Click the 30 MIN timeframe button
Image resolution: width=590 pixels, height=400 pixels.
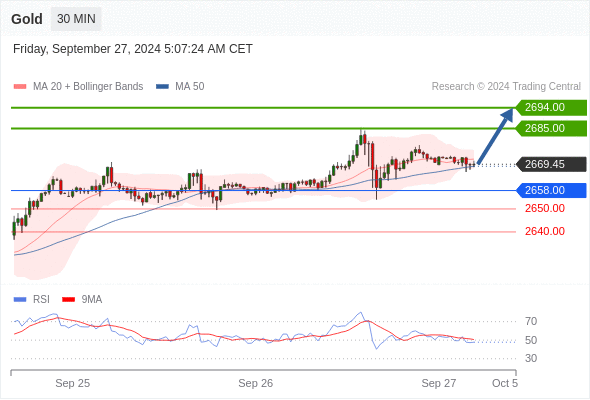76,19
